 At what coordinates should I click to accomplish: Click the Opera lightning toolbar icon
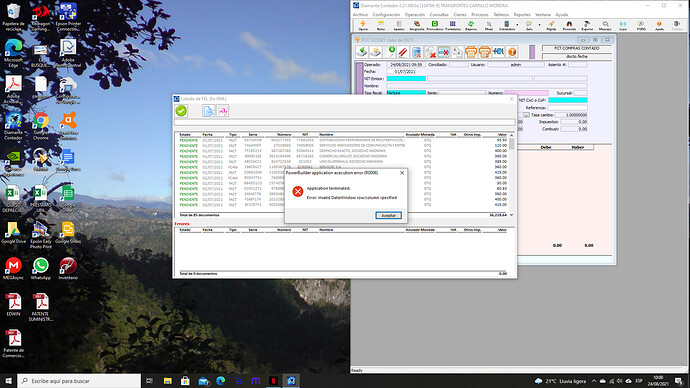[363, 26]
